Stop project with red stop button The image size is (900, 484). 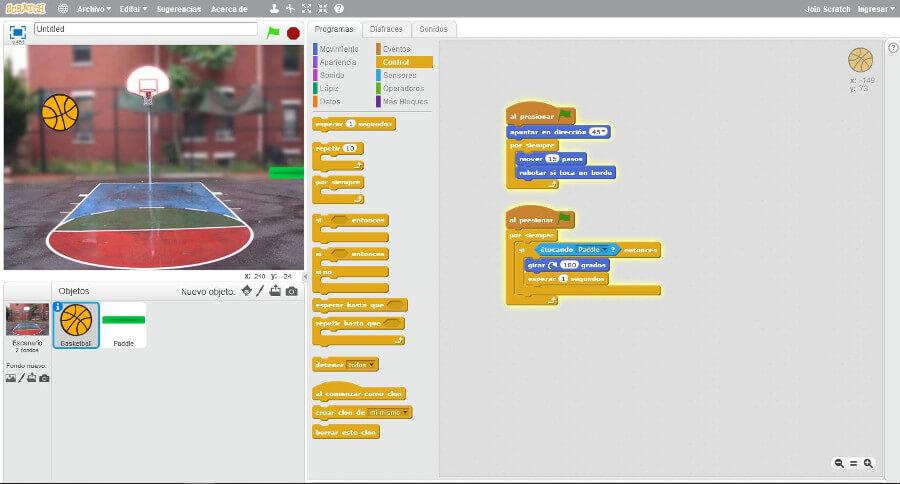click(x=293, y=33)
